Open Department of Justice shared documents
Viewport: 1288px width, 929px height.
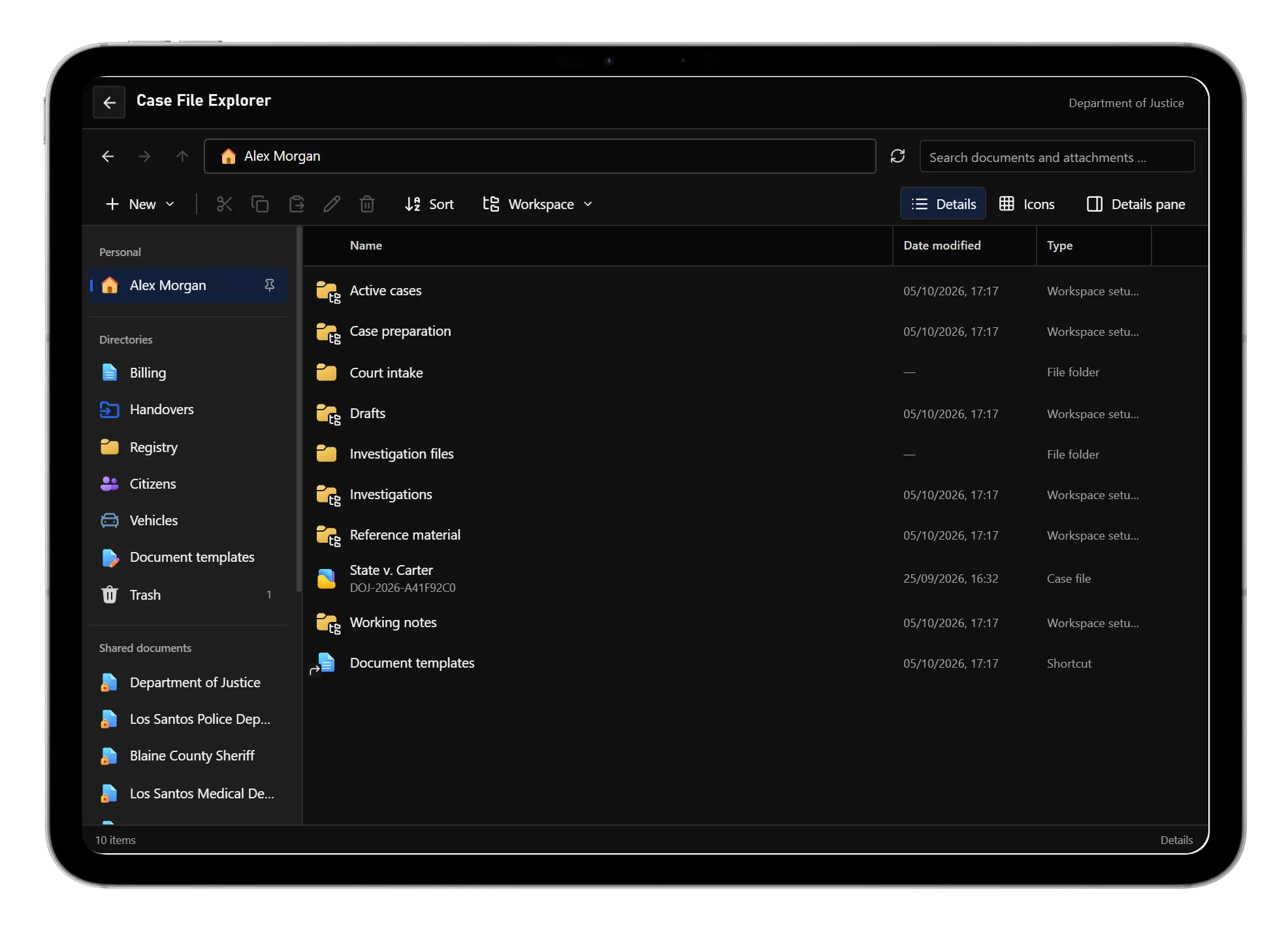pos(188,683)
